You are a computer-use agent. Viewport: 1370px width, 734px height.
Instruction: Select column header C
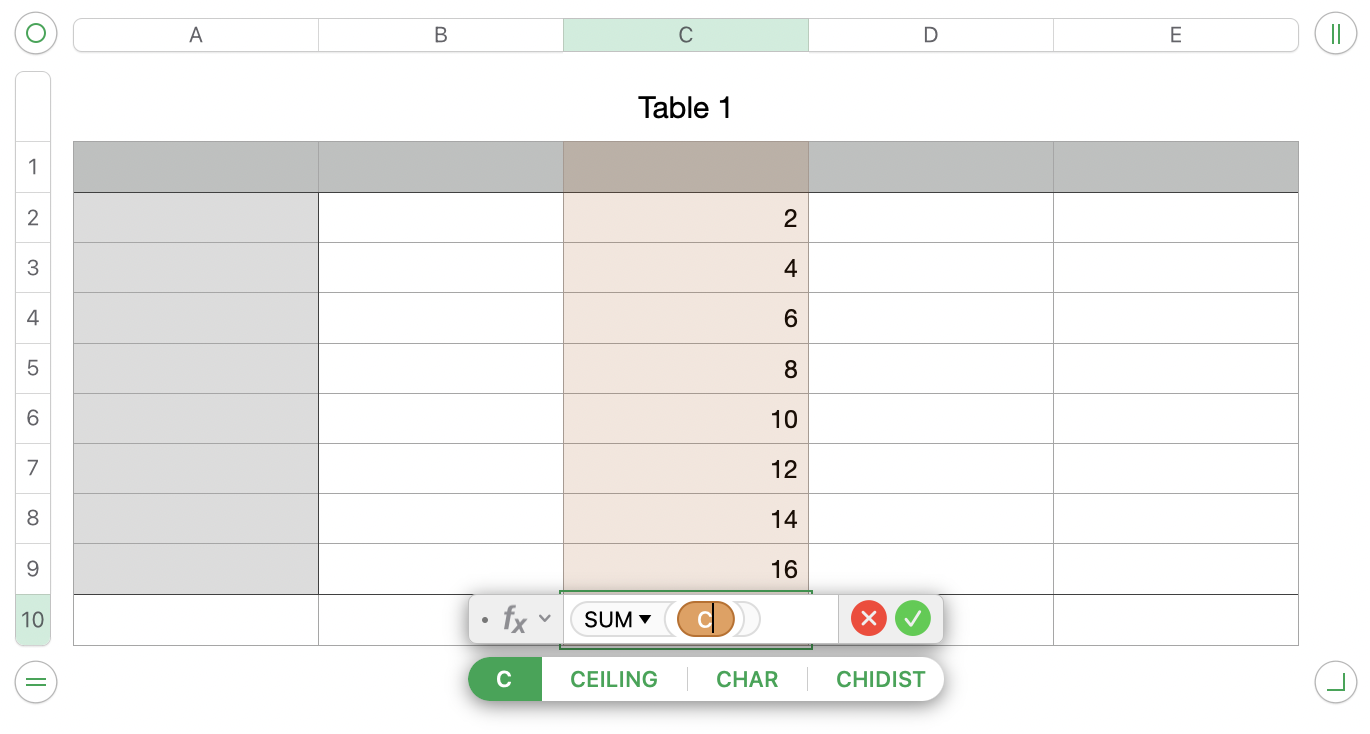tap(685, 34)
